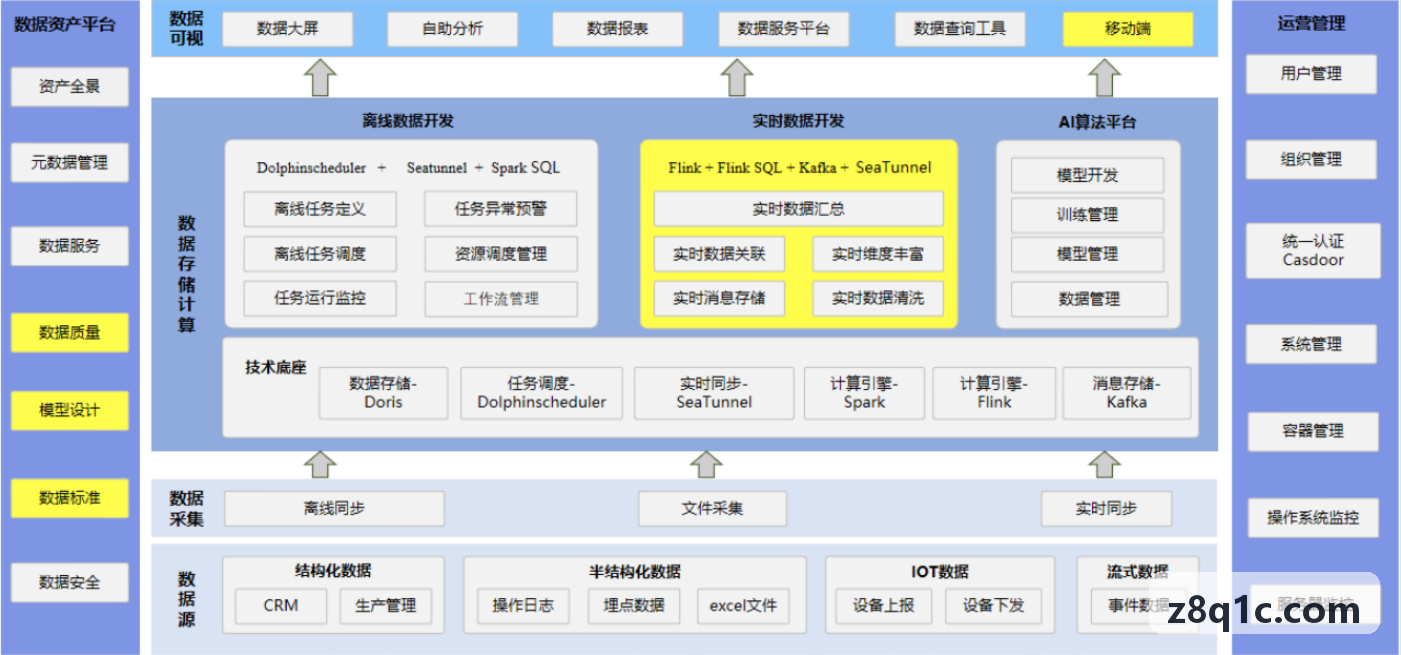Select the 自助分析 box
This screenshot has width=1401, height=655.
pos(453,29)
